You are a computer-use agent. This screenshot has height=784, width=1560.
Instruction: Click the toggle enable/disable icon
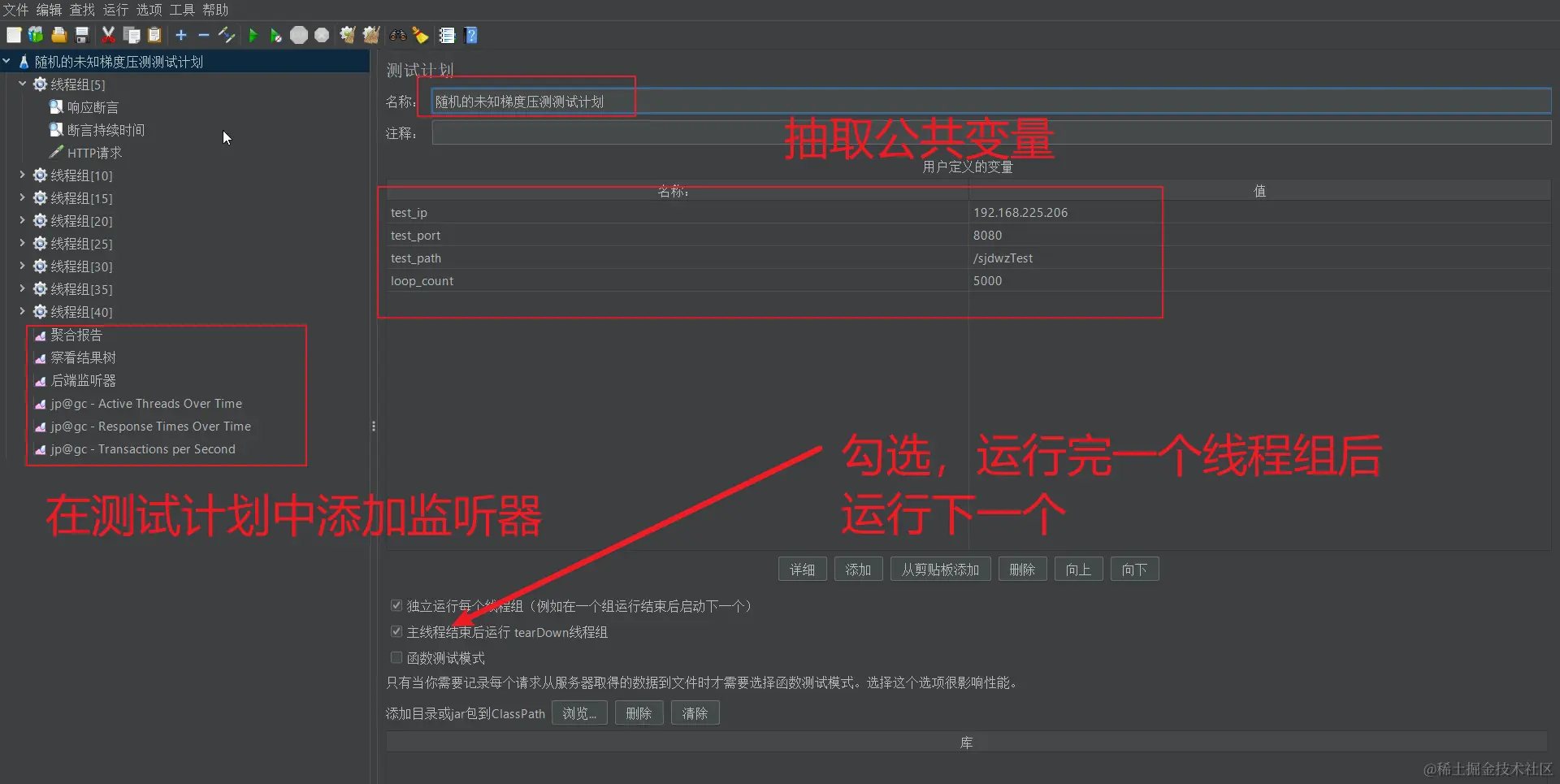click(x=227, y=35)
